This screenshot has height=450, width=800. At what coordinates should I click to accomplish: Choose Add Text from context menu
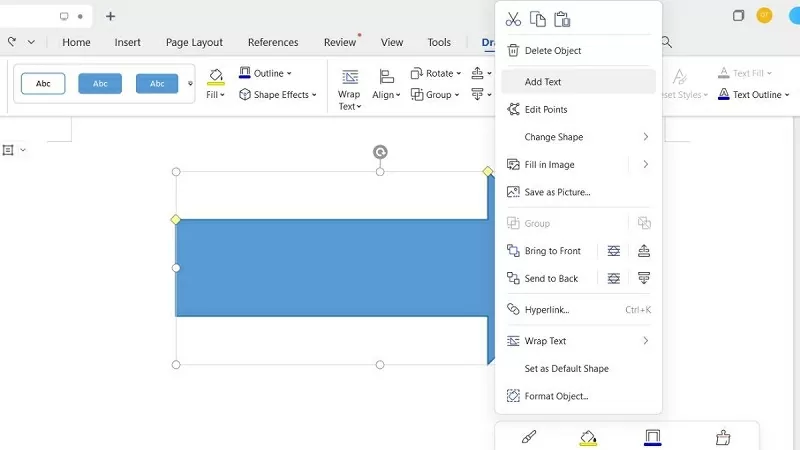pos(543,82)
